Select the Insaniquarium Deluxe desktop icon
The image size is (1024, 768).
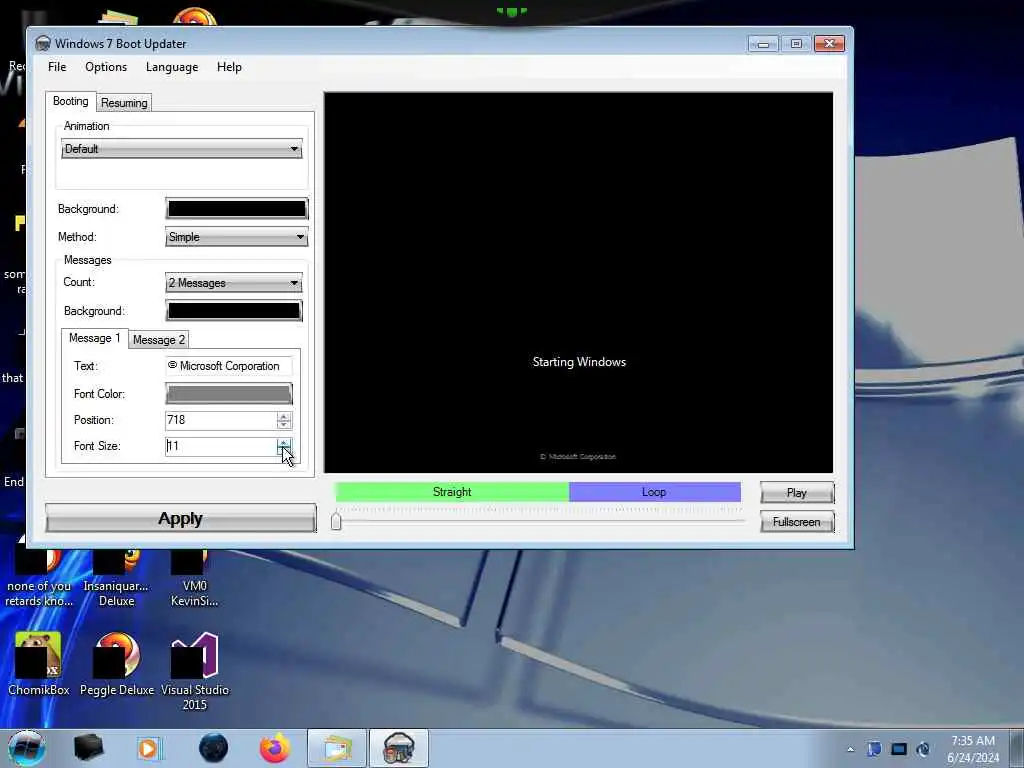coord(116,578)
